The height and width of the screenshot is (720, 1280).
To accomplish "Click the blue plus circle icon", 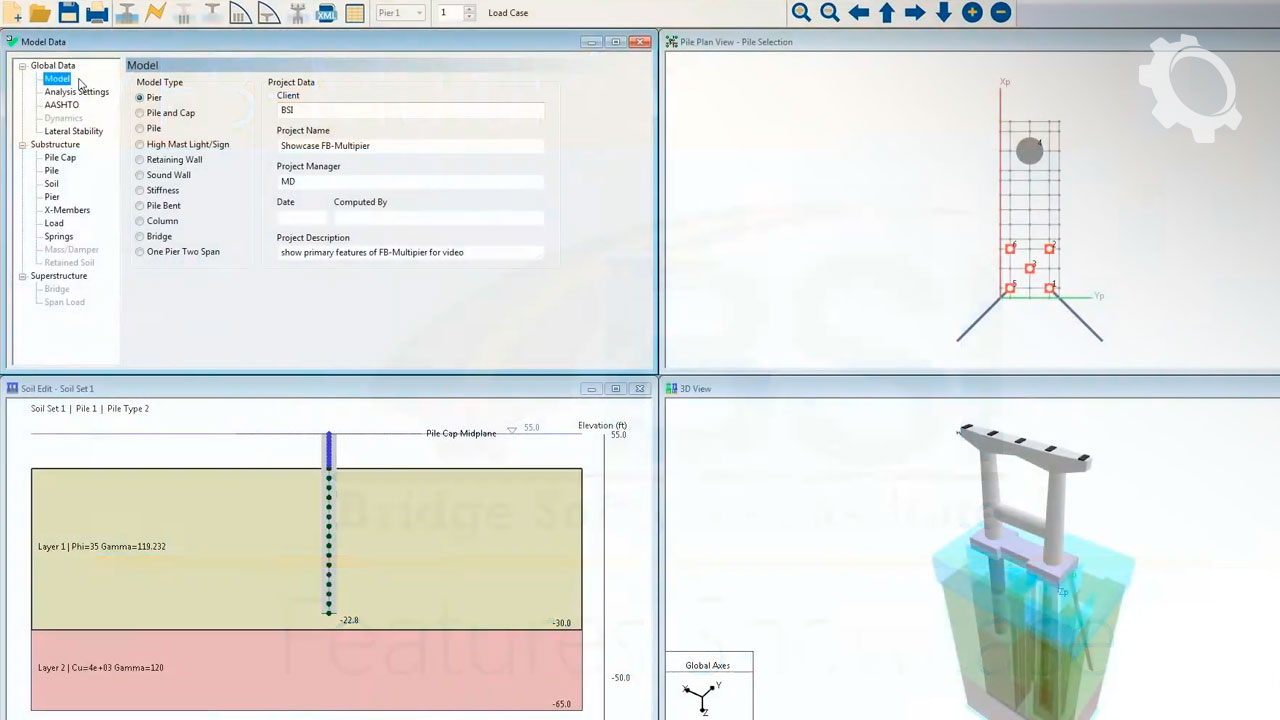I will click(x=972, y=13).
